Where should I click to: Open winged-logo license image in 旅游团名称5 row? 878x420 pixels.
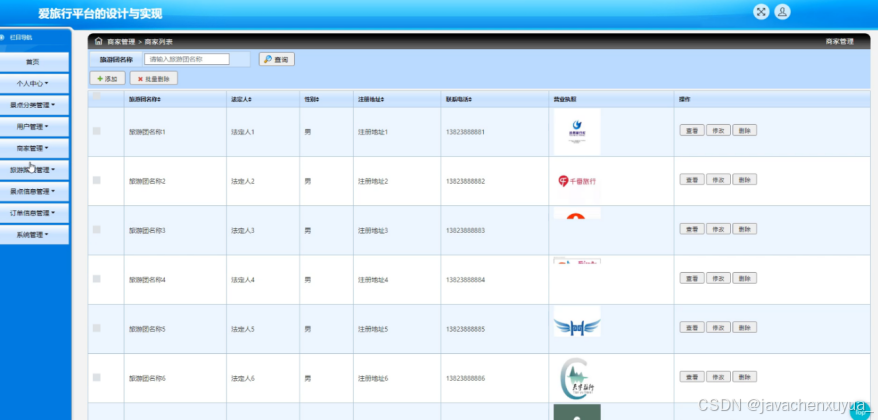pyautogui.click(x=577, y=321)
